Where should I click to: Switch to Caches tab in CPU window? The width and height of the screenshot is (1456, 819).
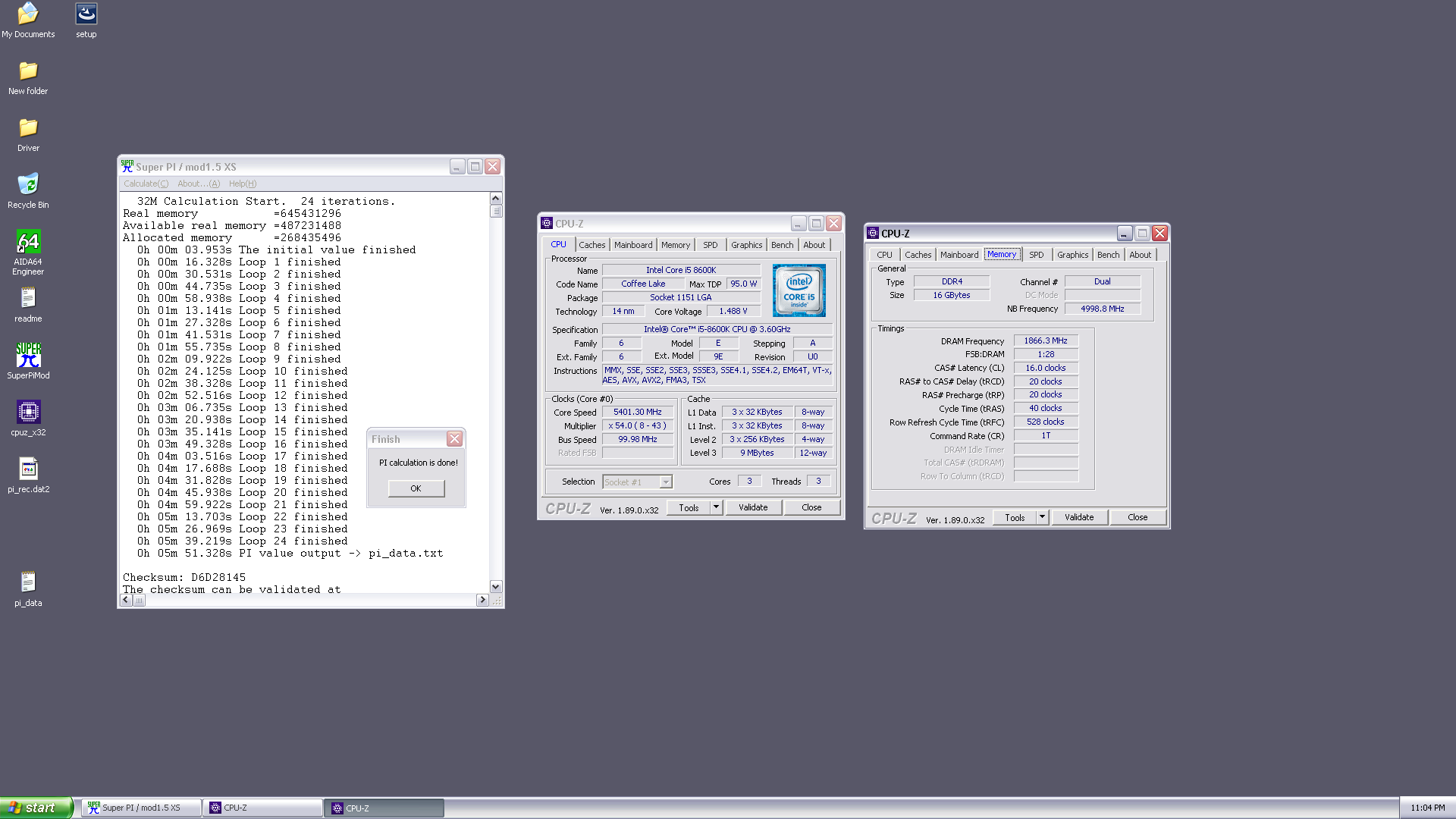pos(592,245)
